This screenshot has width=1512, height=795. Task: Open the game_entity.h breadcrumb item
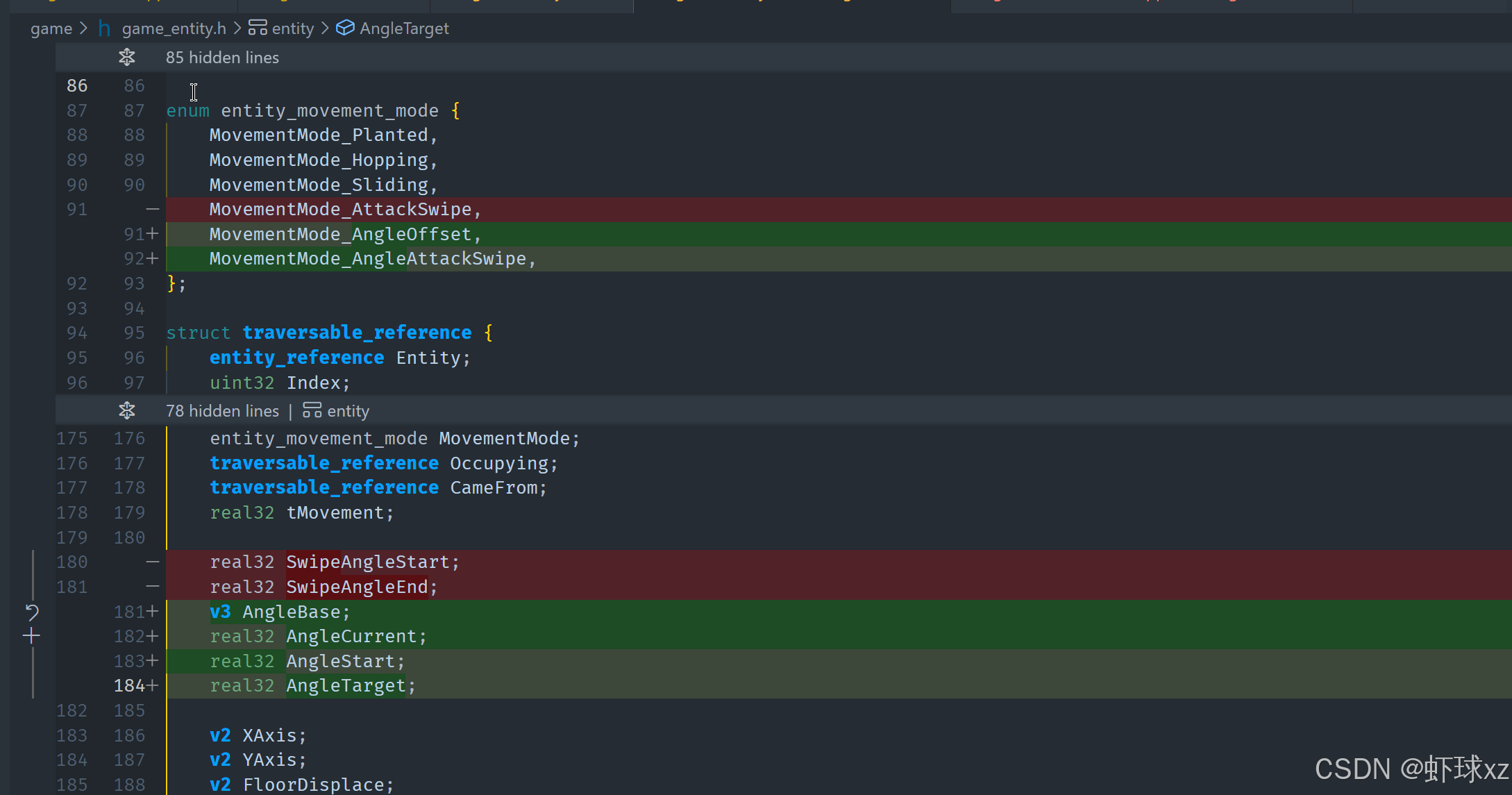click(x=174, y=28)
